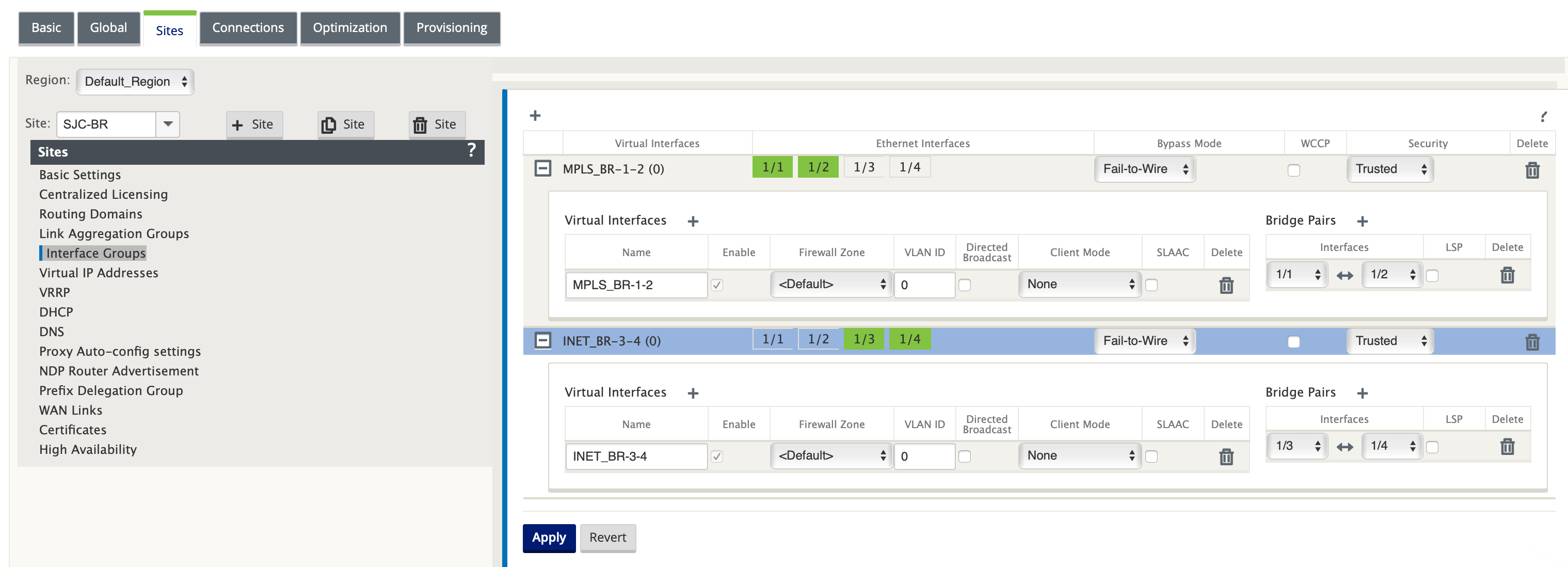Delete the 1/1 to 1/2 bridge pair
This screenshot has height=567, width=1568.
[x=1507, y=275]
